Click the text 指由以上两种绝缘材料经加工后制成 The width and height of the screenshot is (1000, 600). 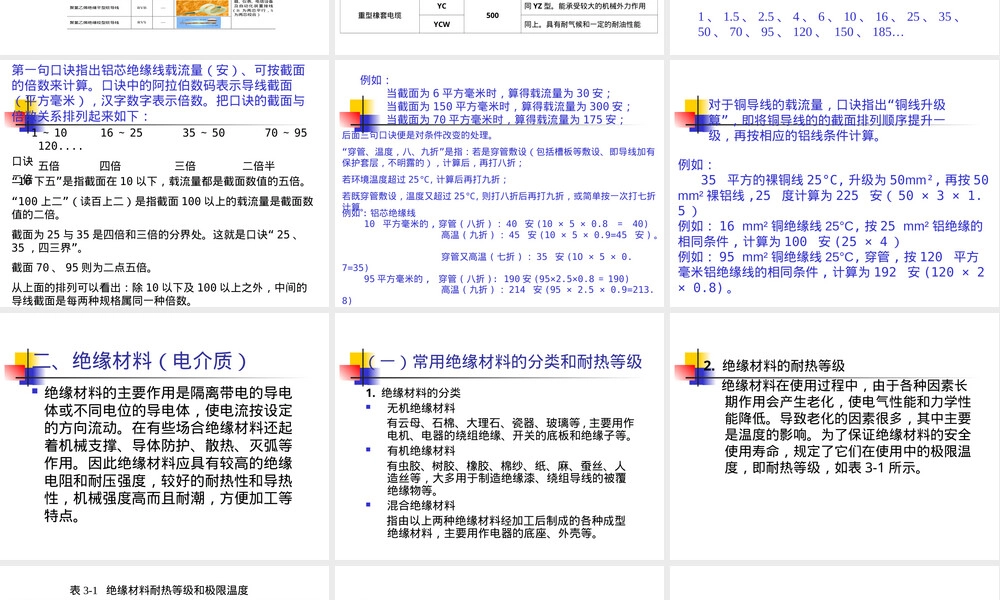click(506, 527)
